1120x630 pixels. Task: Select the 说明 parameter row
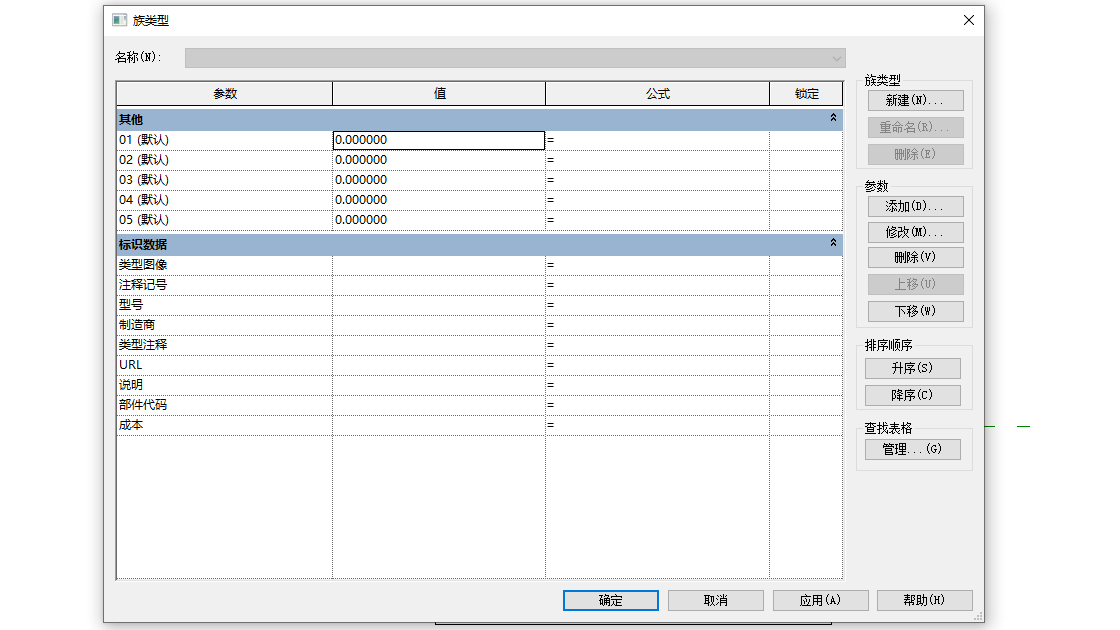(224, 385)
